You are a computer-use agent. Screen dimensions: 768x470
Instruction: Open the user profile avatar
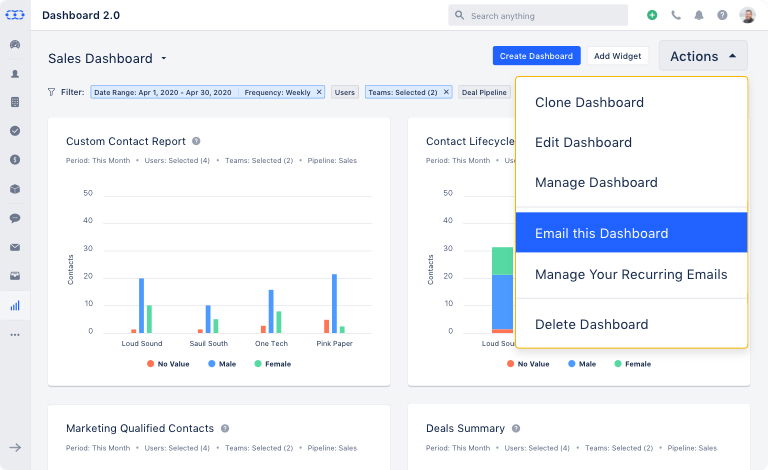click(747, 15)
